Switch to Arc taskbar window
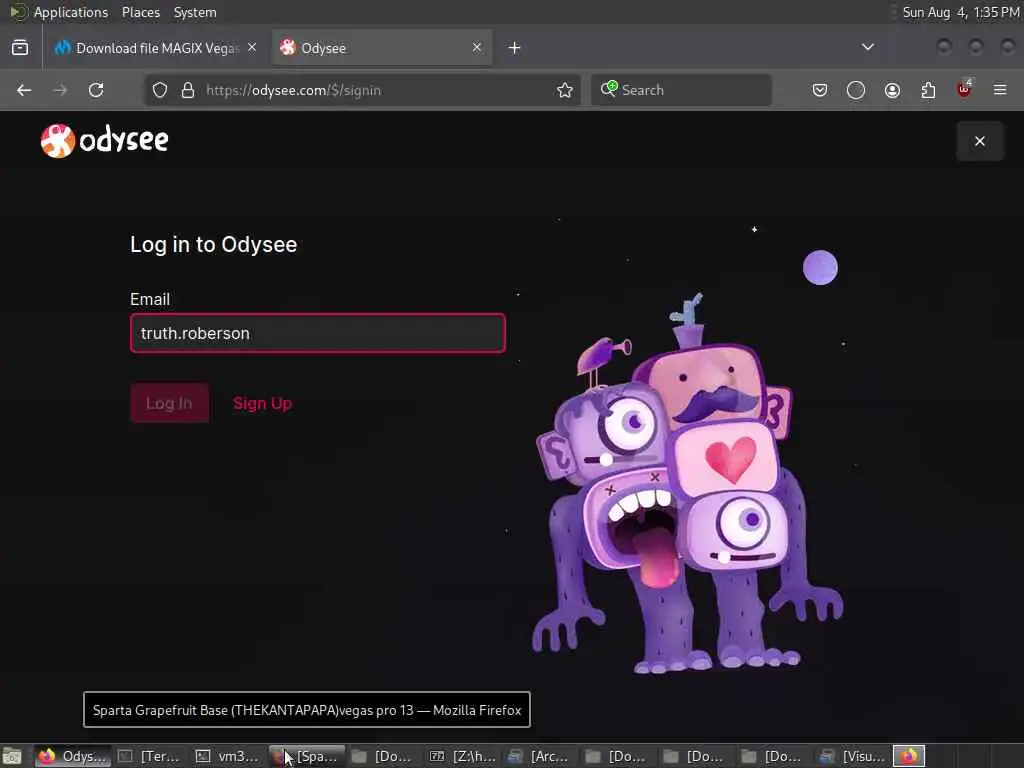This screenshot has width=1024, height=768. point(540,756)
